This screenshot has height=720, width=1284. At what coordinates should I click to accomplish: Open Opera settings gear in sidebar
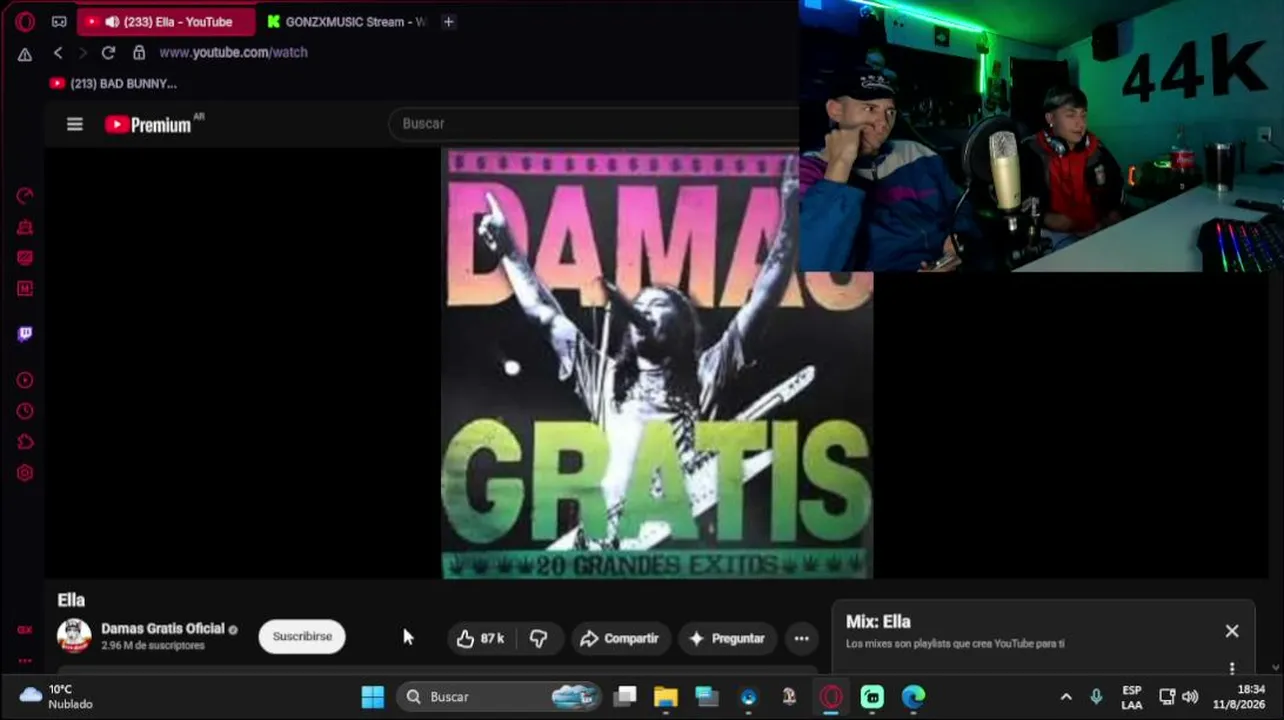coord(25,473)
